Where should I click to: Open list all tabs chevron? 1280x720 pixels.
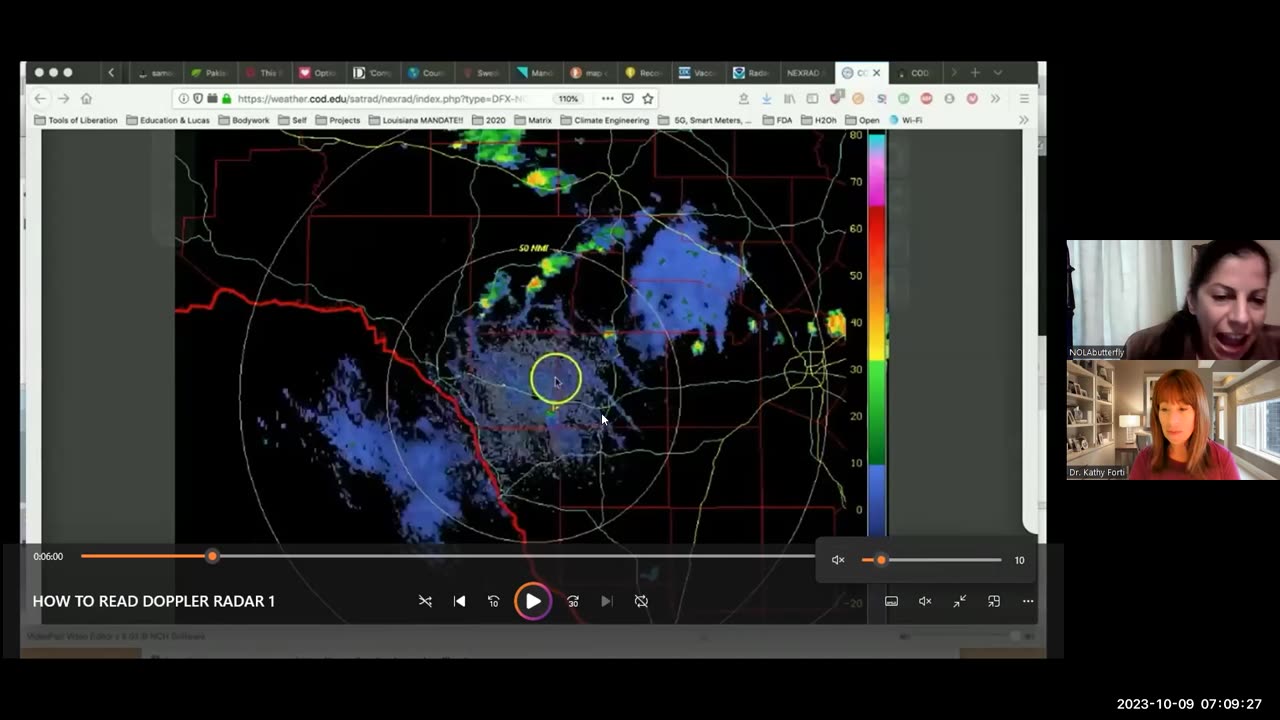click(997, 73)
